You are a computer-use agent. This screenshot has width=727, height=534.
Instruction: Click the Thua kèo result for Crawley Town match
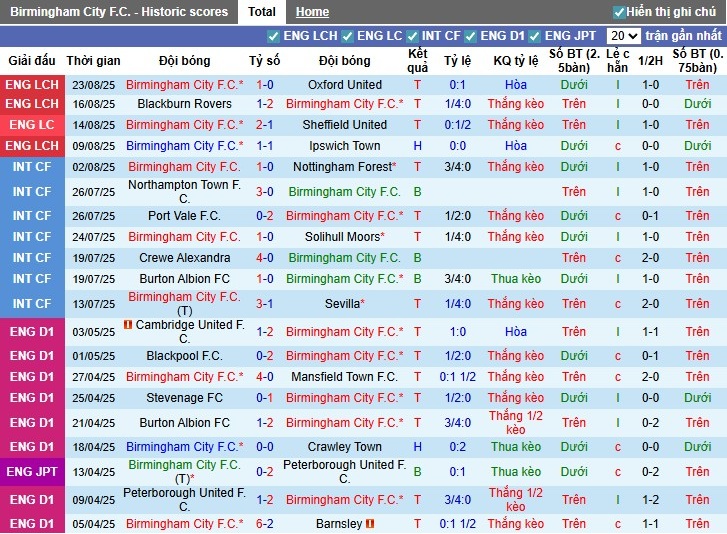tap(516, 447)
